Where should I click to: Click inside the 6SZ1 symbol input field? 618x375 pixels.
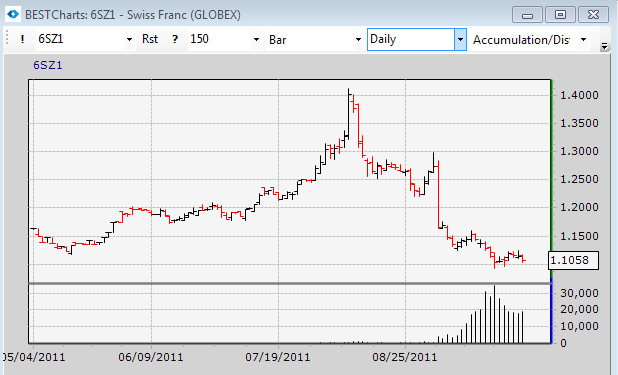point(80,39)
